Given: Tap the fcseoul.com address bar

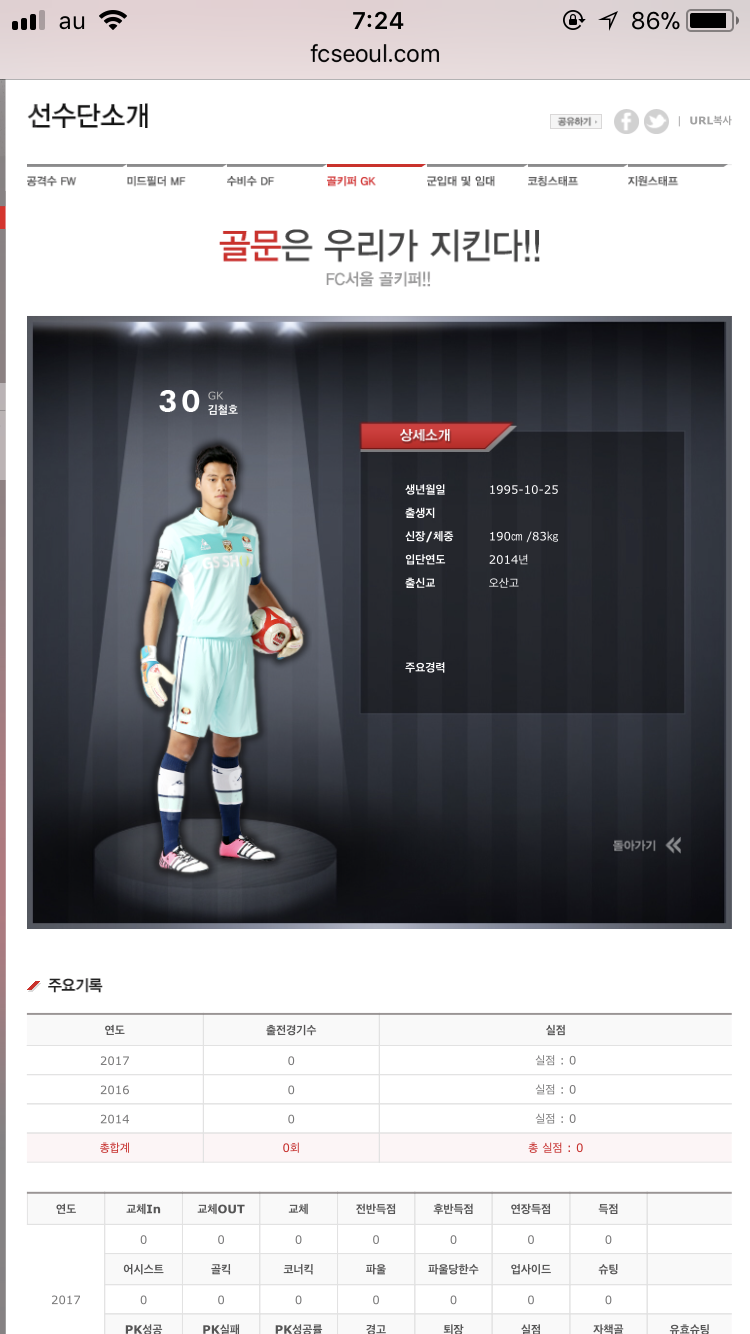Looking at the screenshot, I should coord(375,54).
